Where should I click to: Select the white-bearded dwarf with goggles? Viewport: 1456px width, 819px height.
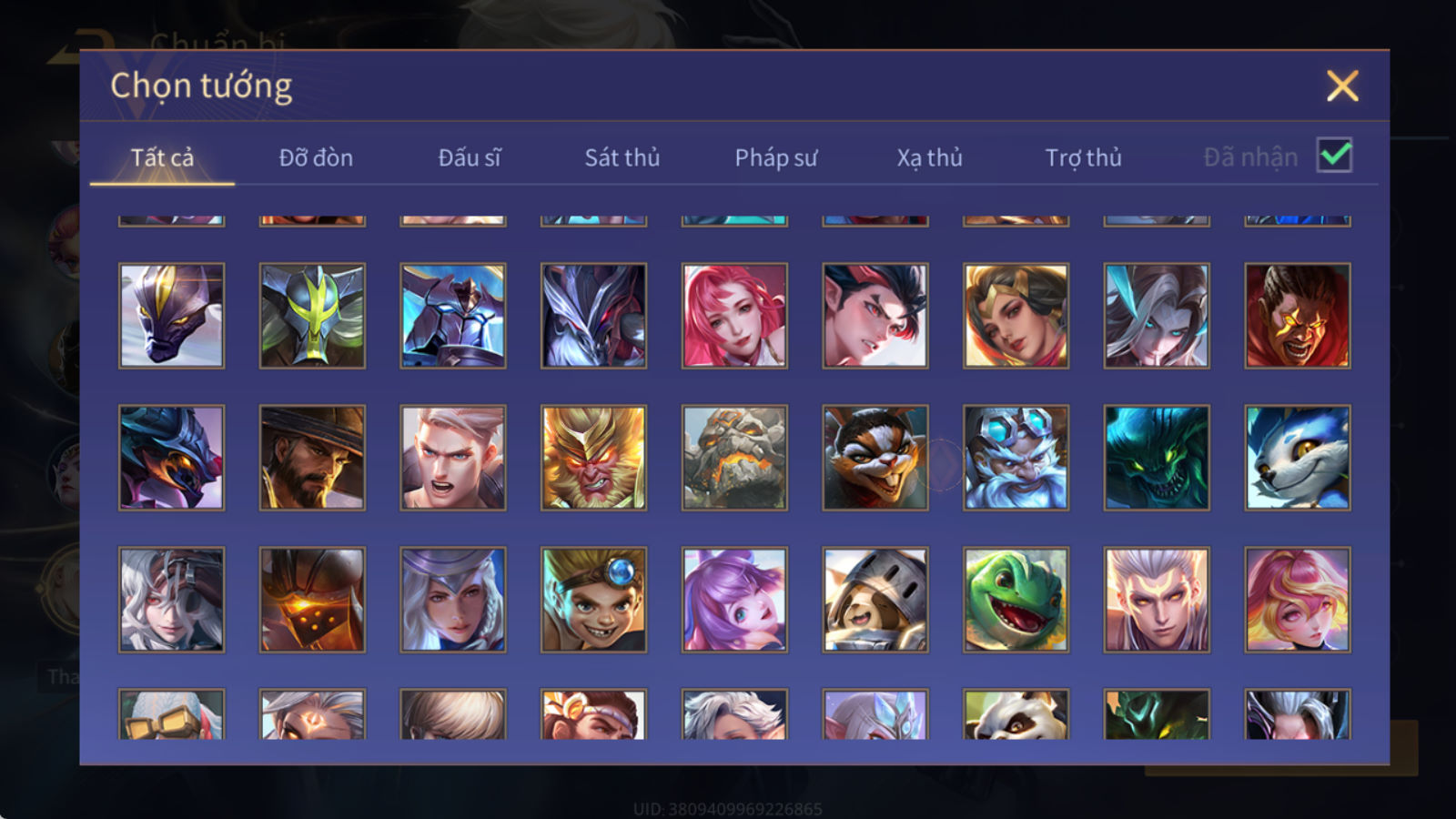1016,458
